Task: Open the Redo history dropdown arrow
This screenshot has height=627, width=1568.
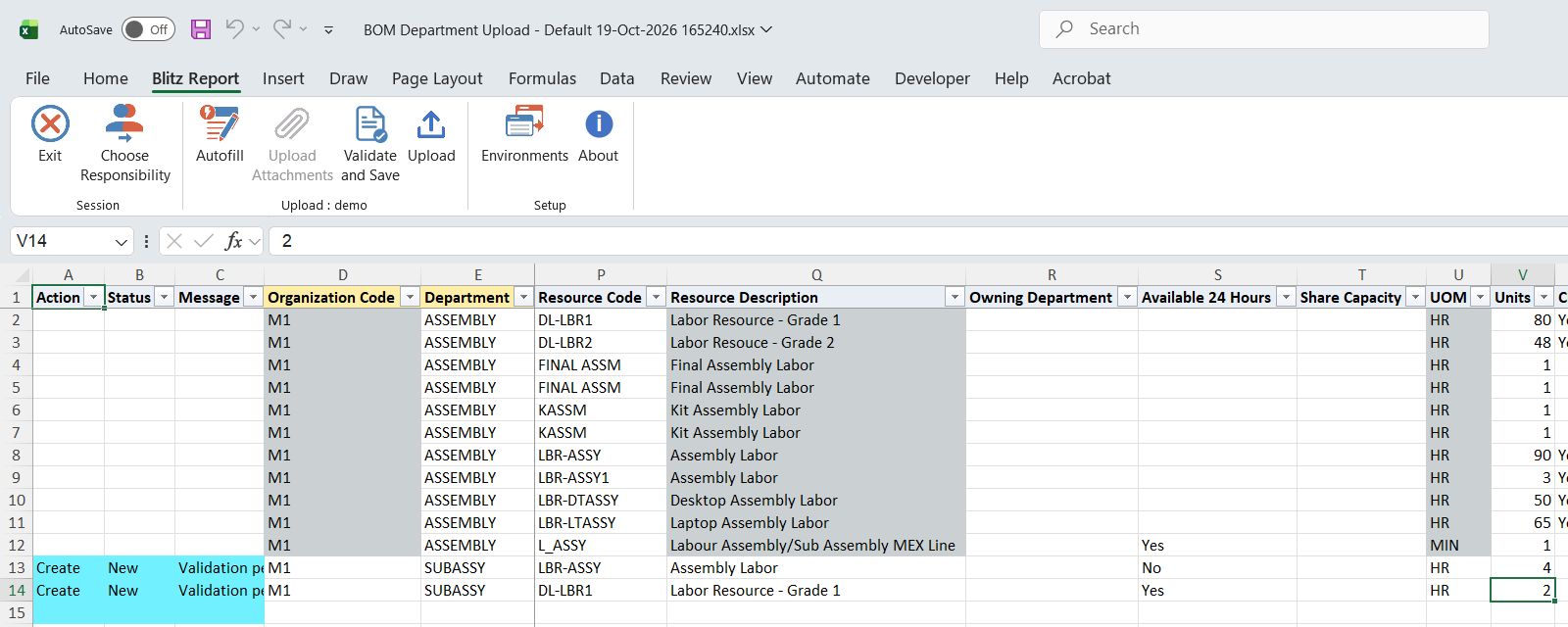Action: [303, 29]
